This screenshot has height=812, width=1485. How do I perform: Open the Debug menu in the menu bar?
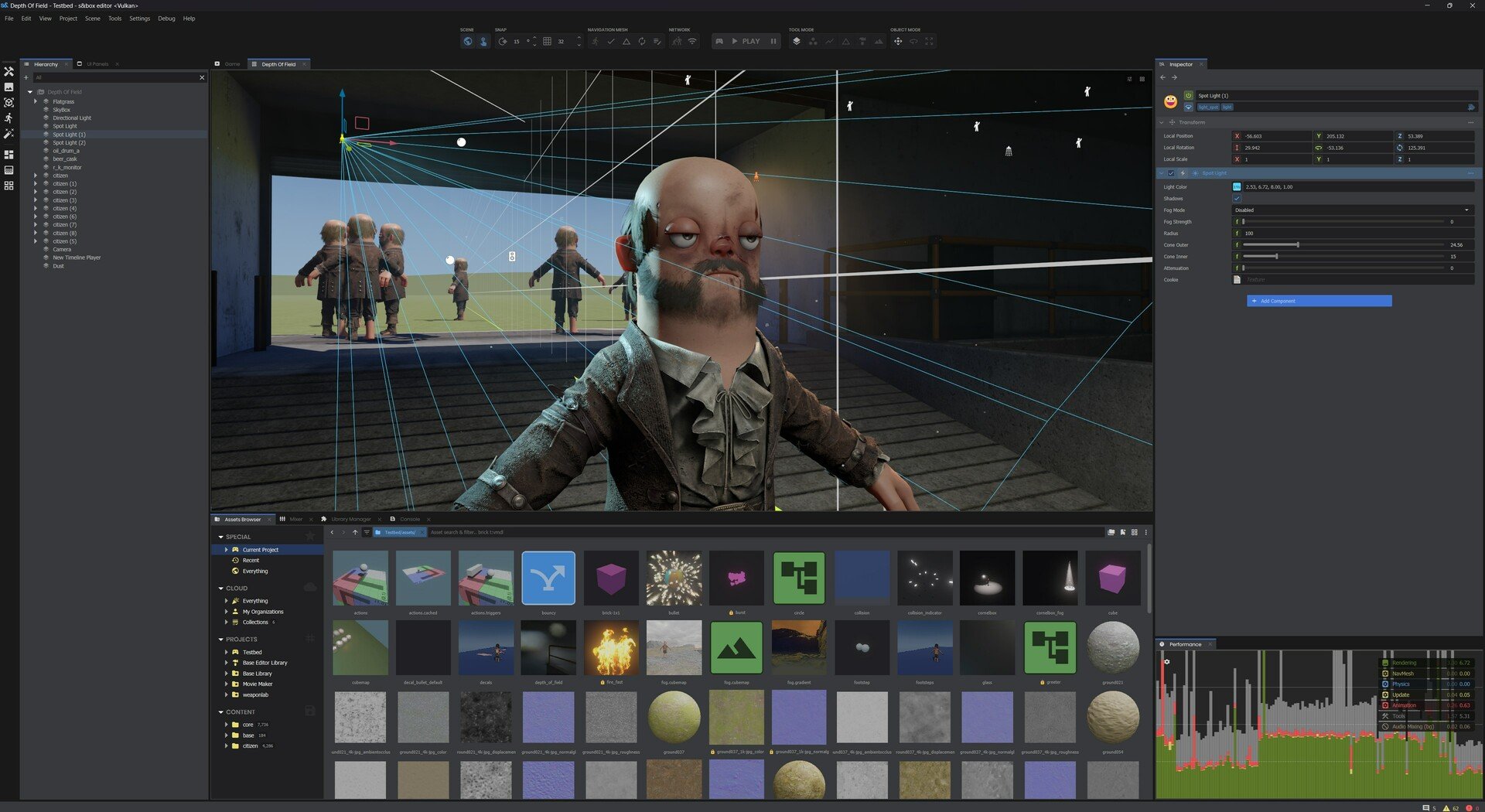[x=165, y=18]
